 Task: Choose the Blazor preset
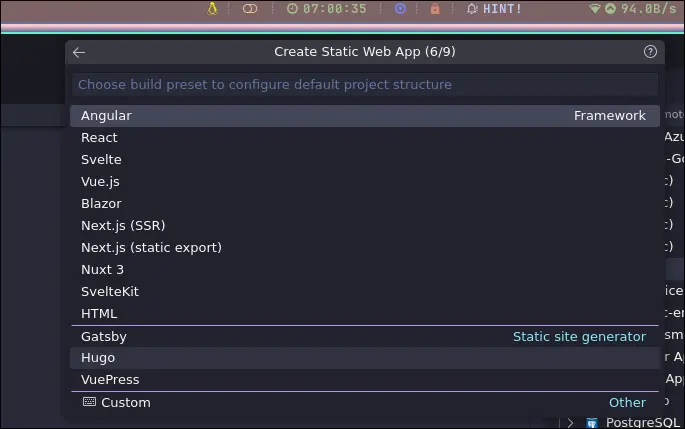point(365,204)
